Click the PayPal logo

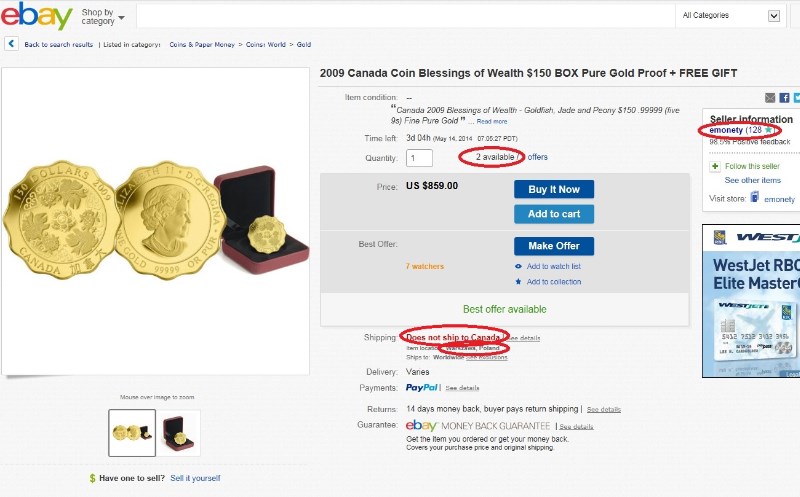click(x=423, y=387)
